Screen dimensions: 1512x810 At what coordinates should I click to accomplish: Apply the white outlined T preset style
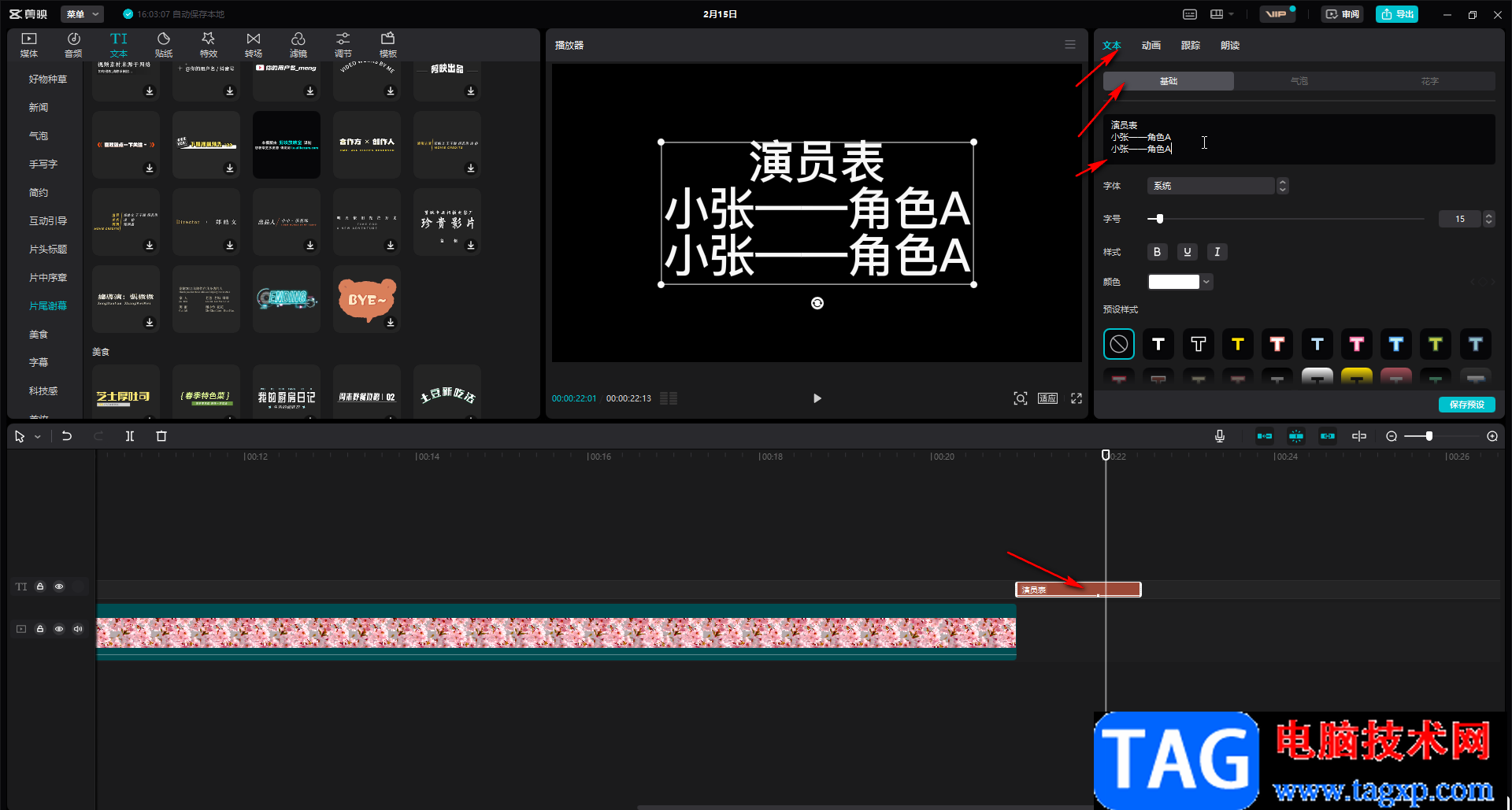[x=1199, y=344]
